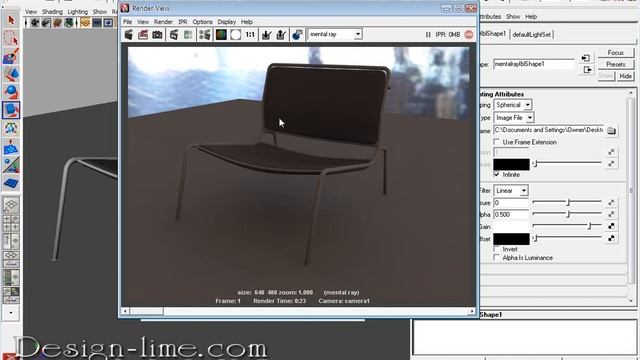Image resolution: width=640 pixels, height=360 pixels.
Task: Pause IPR tuning with the pause icon
Action: [428, 35]
